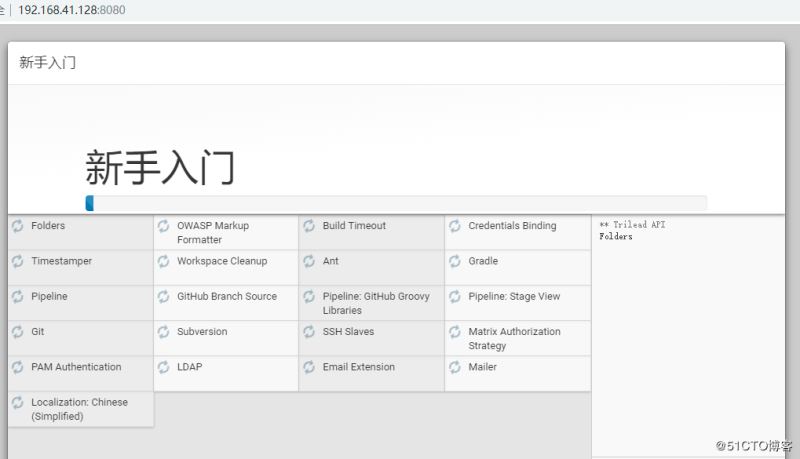
Task: Click the sync icon beside Mailer
Action: tap(455, 367)
